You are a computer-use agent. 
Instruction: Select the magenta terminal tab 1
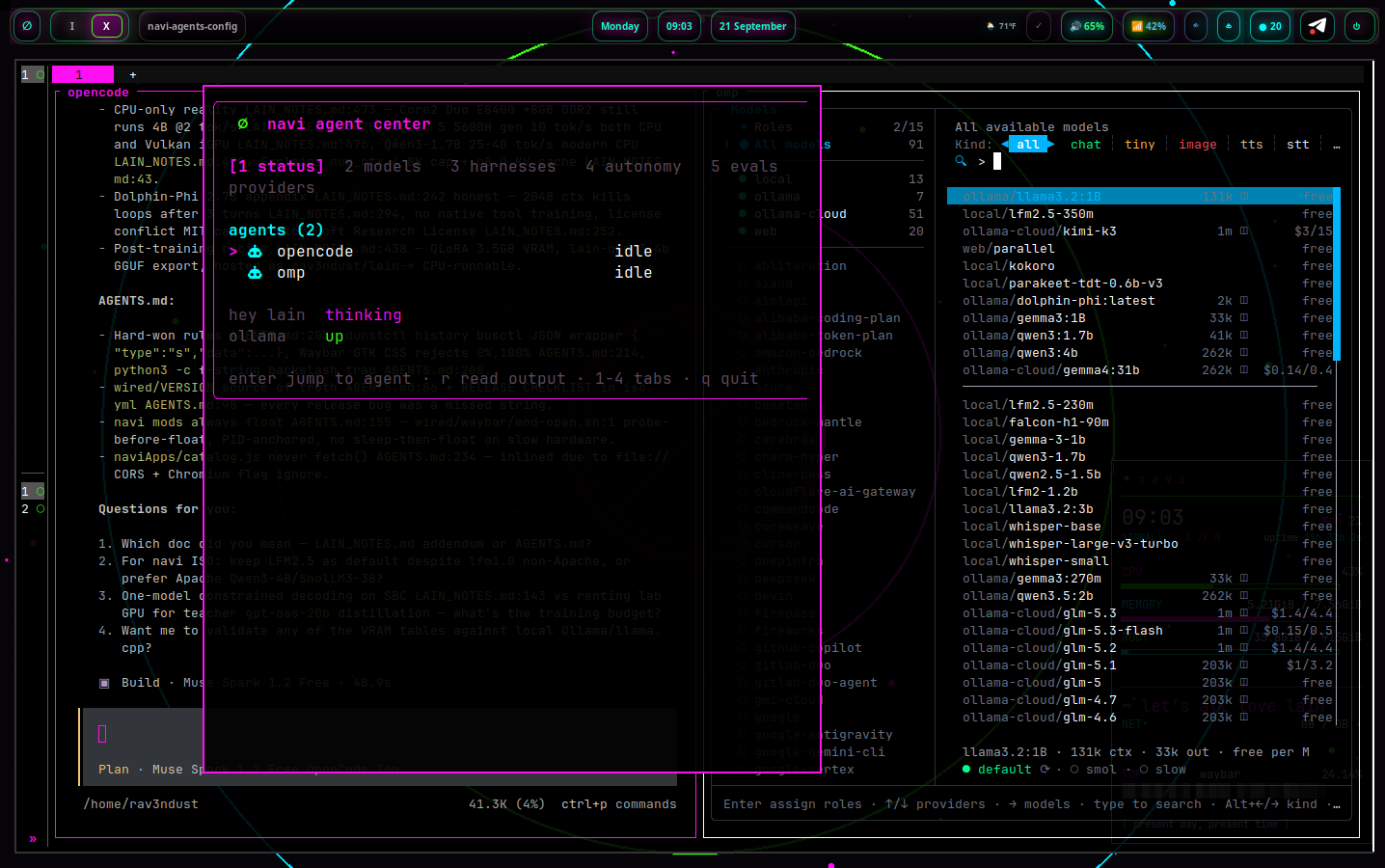pos(82,74)
